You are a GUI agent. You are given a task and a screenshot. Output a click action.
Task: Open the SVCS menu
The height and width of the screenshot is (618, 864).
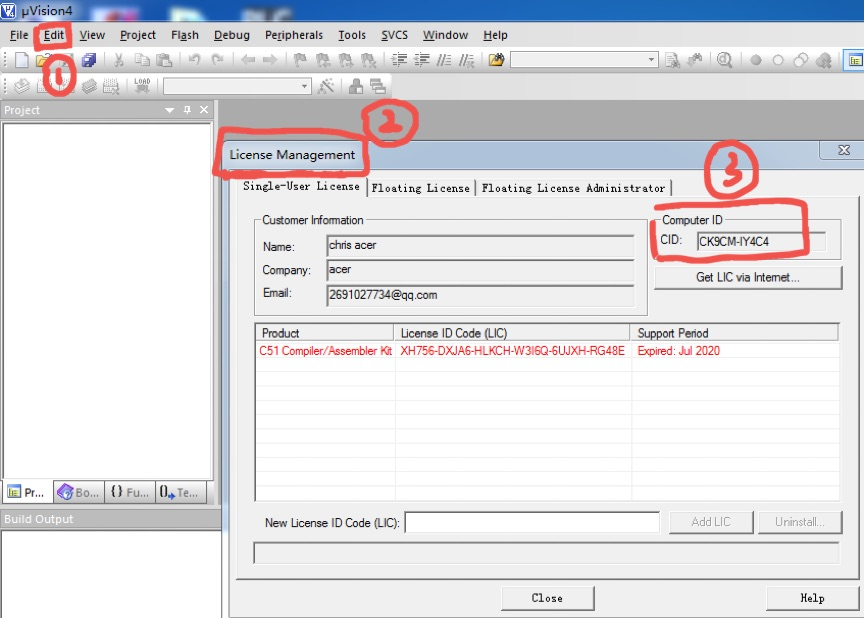point(395,35)
